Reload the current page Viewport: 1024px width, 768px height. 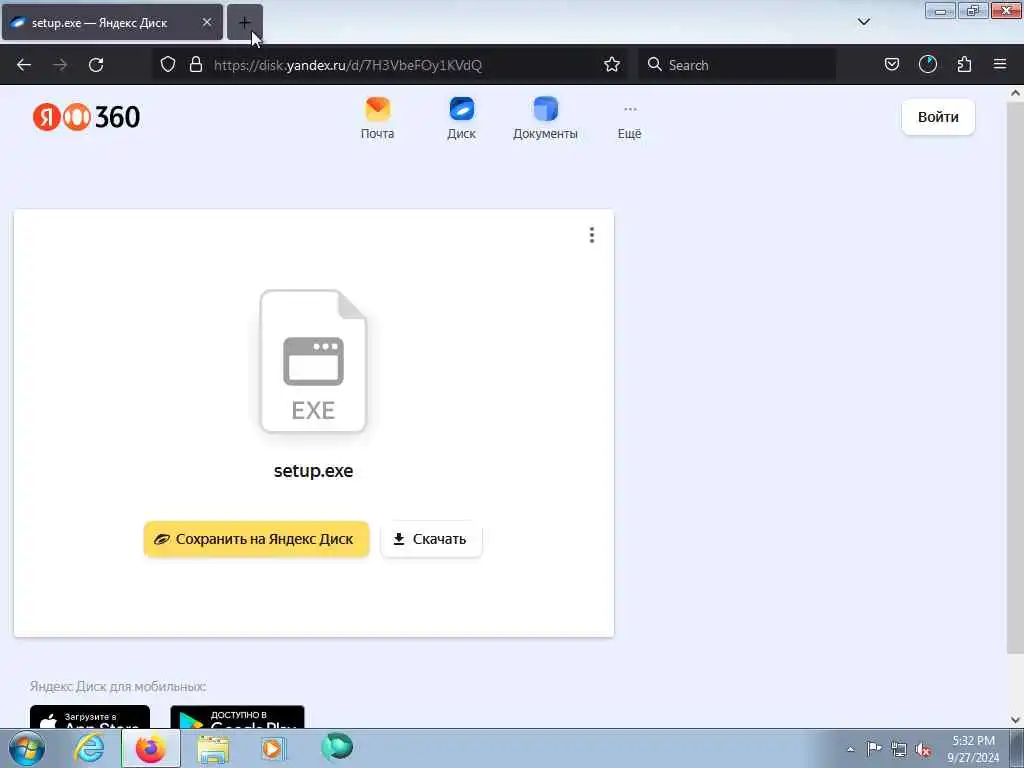click(x=96, y=65)
